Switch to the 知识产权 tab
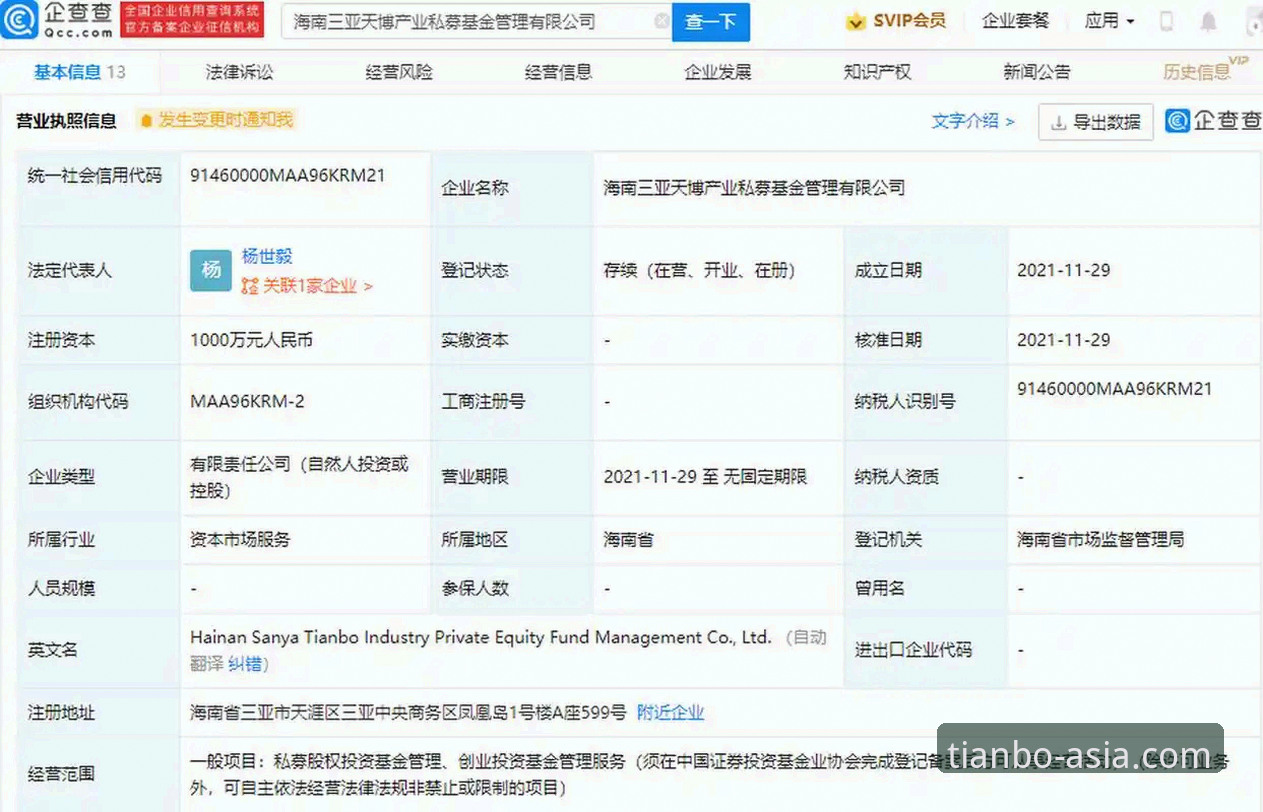 877,72
